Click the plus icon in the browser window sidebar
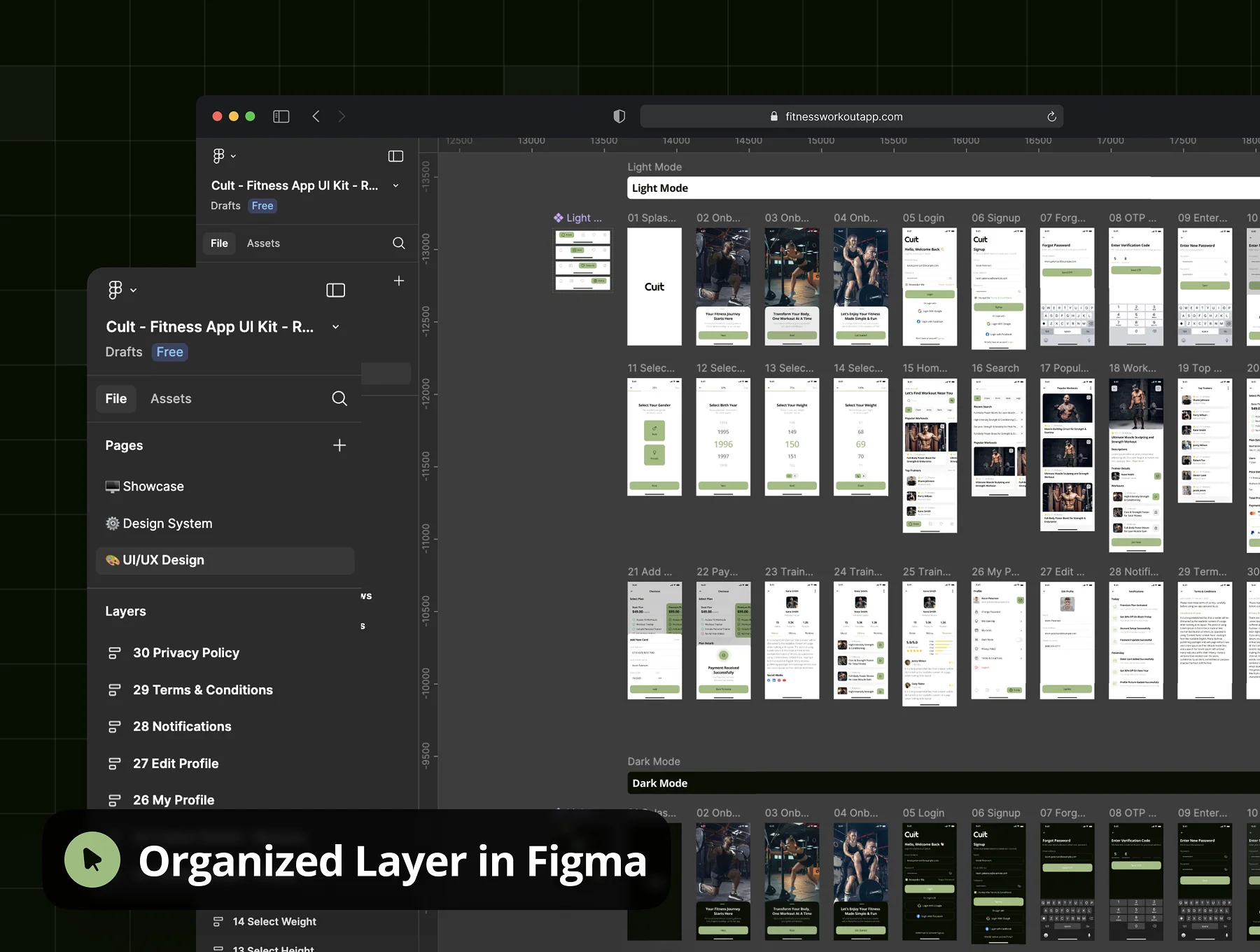This screenshot has height=952, width=1260. (399, 281)
